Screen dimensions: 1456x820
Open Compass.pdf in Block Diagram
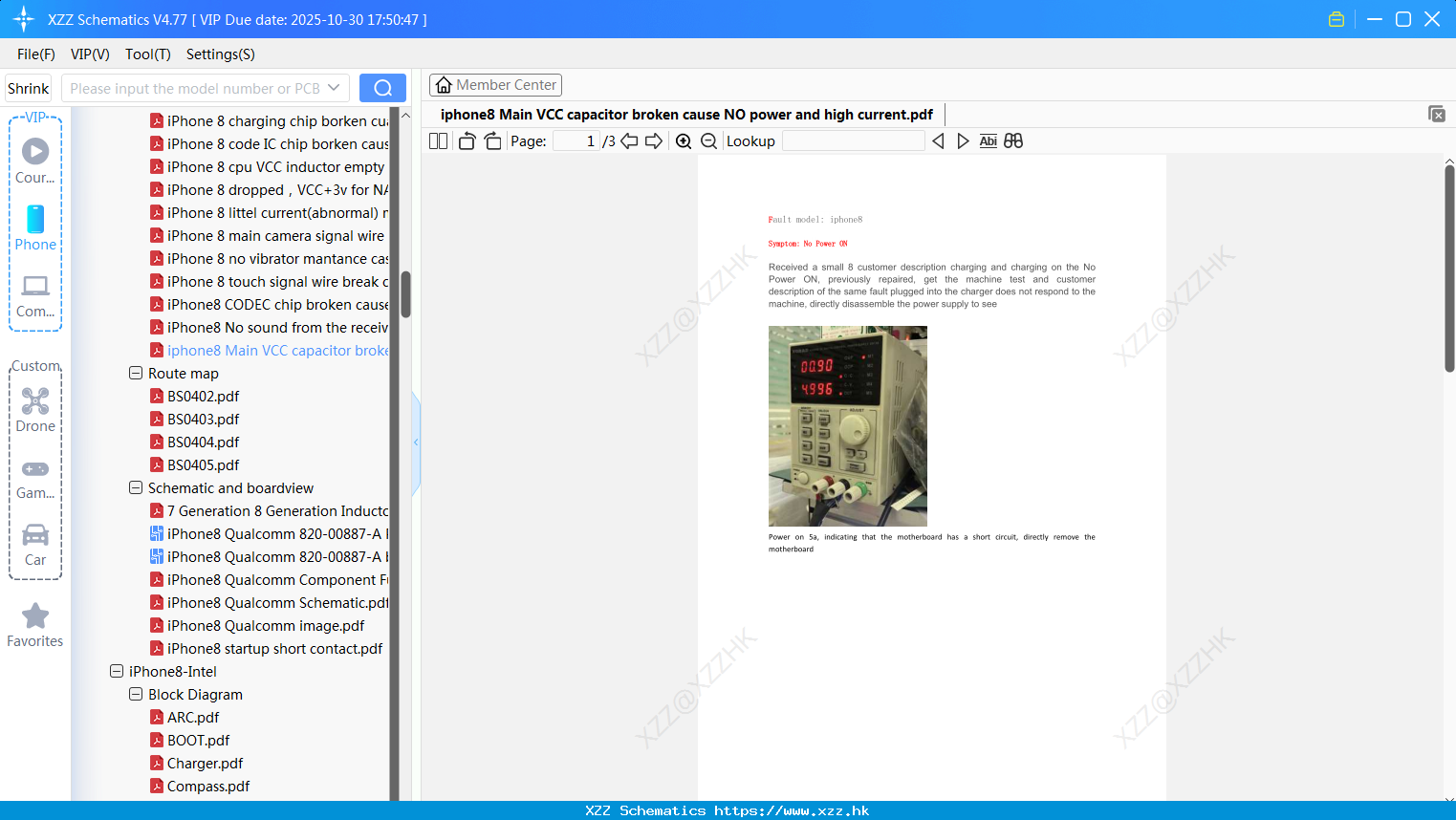tap(201, 786)
